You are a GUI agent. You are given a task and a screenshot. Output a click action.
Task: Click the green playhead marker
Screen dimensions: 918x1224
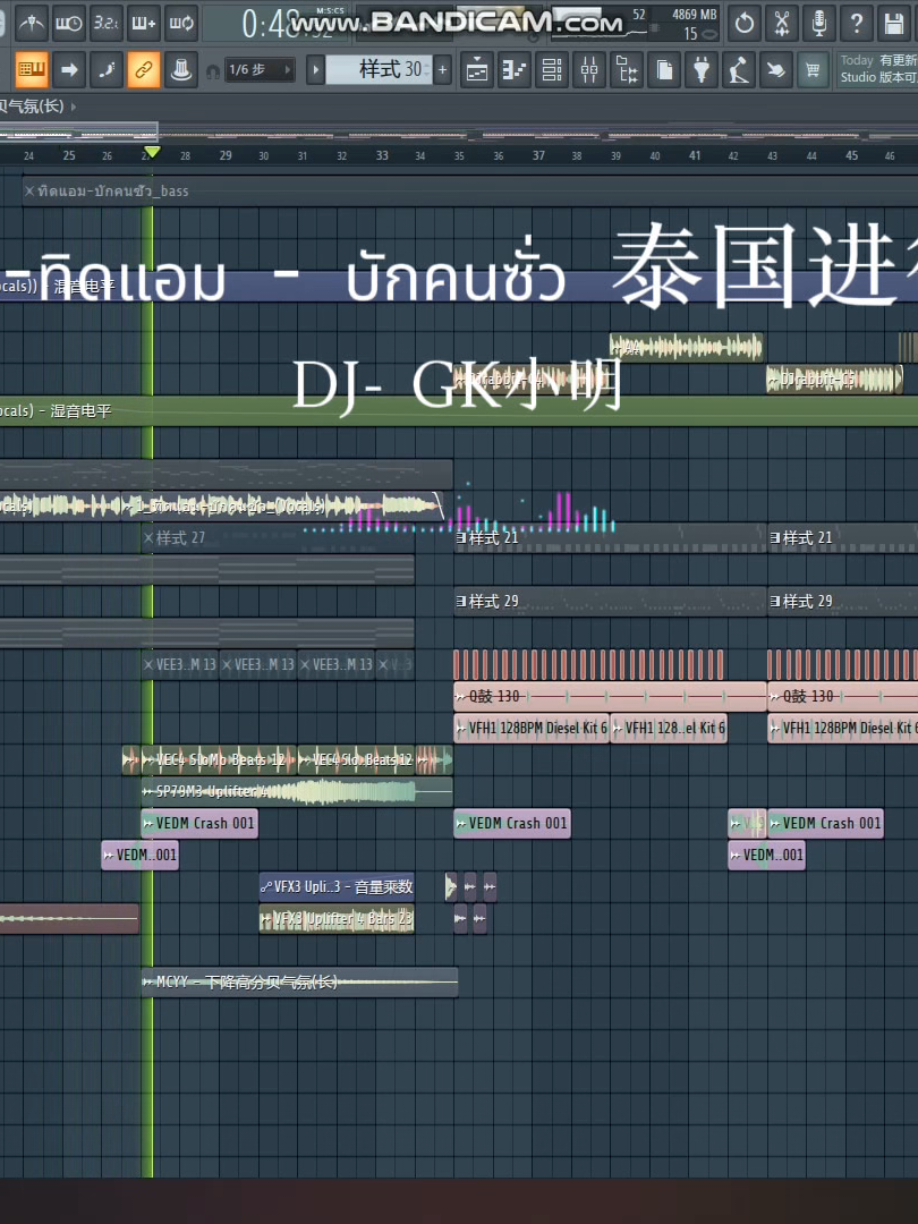click(152, 152)
